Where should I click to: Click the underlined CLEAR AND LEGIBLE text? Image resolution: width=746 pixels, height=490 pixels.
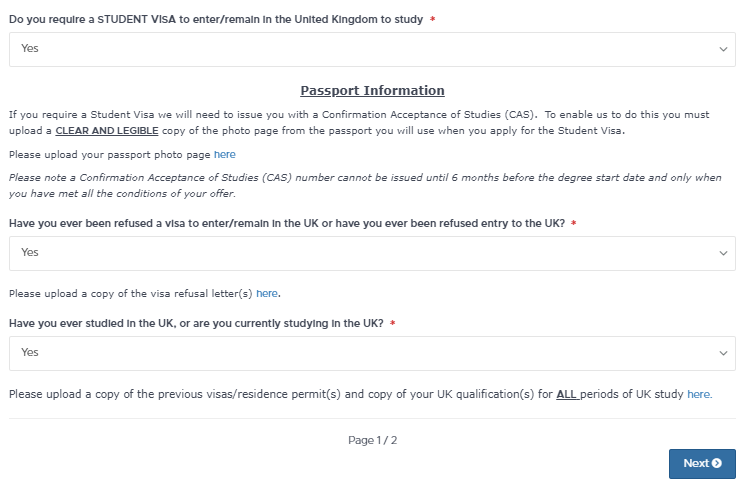coord(107,131)
